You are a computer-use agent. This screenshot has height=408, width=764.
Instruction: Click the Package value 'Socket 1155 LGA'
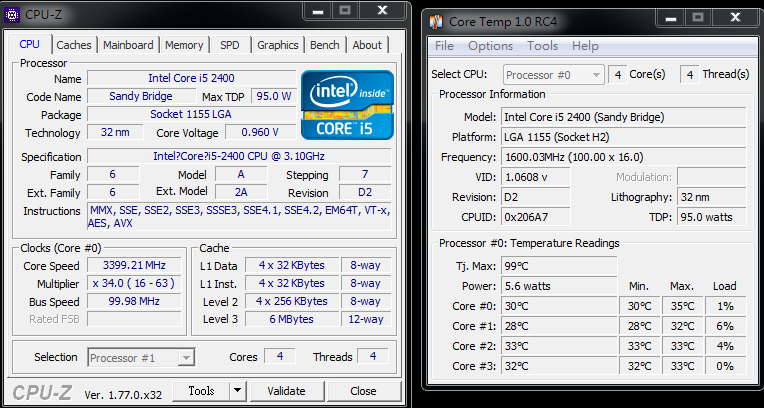point(191,115)
